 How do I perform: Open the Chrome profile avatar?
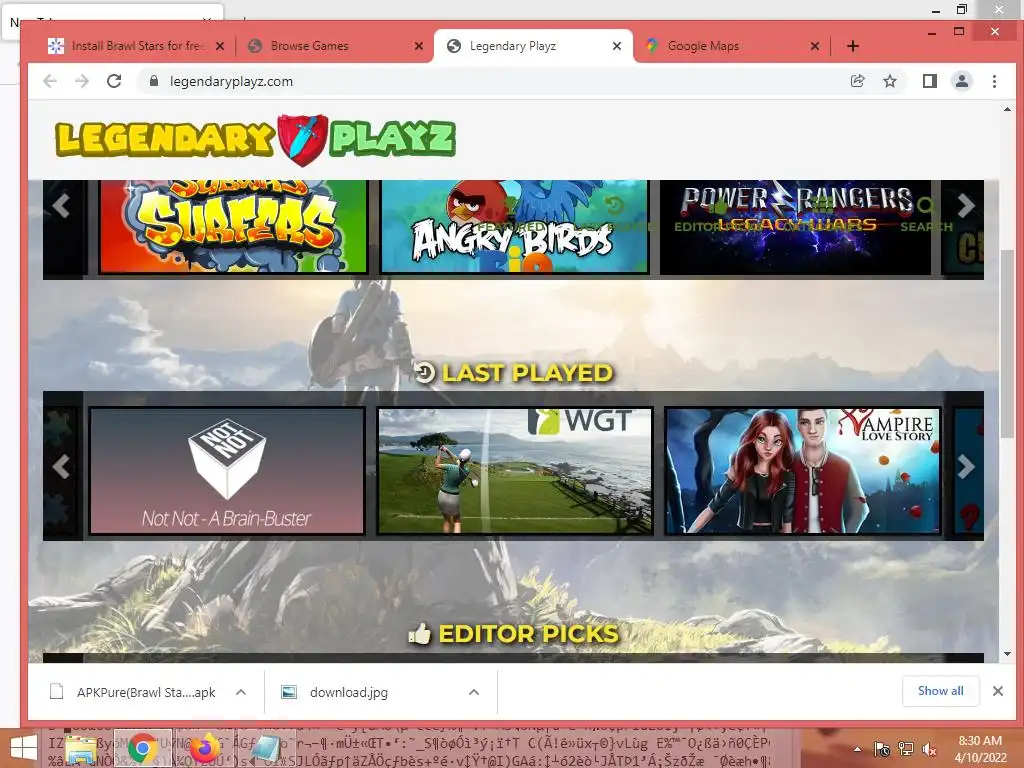962,81
